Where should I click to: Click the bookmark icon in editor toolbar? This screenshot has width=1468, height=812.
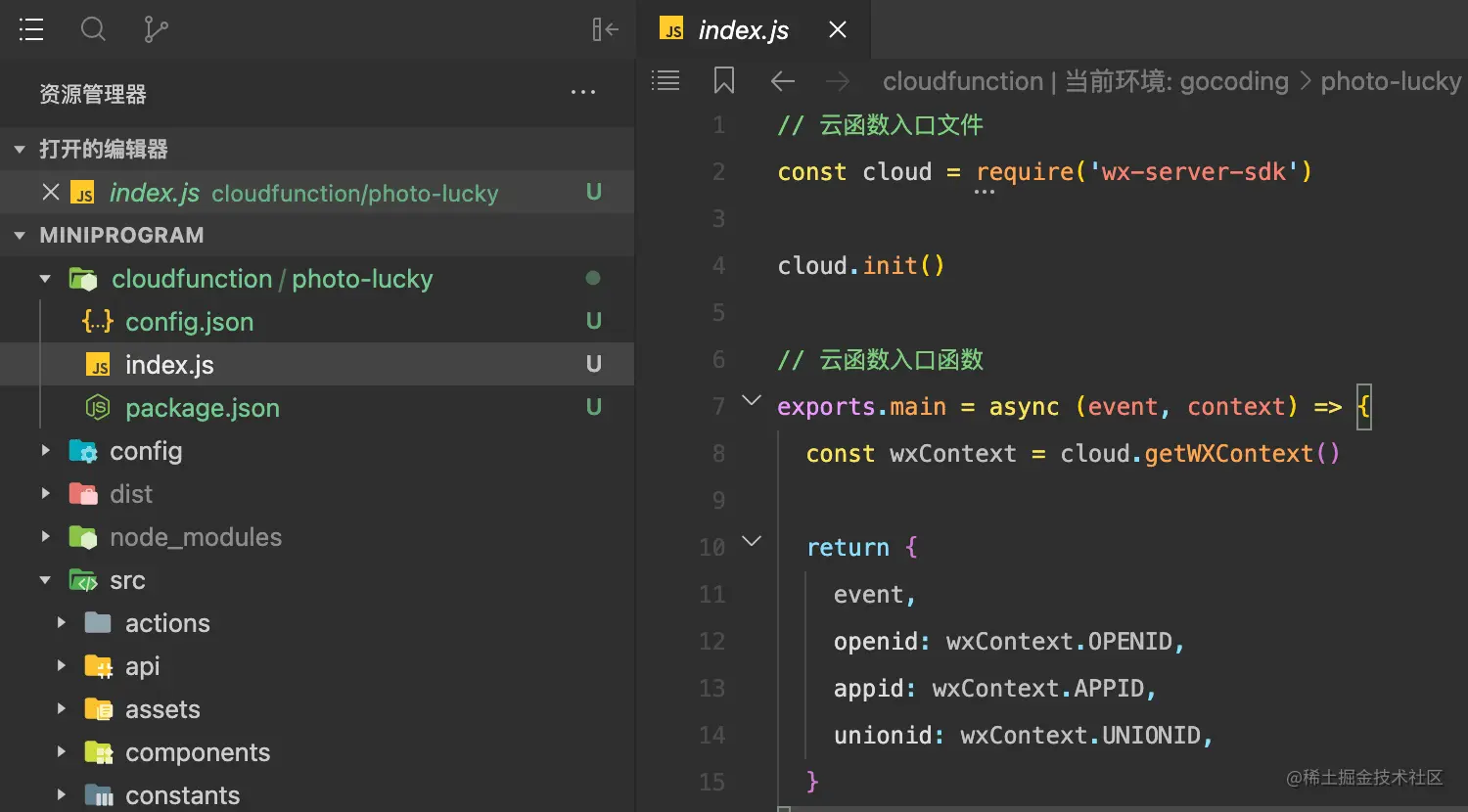724,80
